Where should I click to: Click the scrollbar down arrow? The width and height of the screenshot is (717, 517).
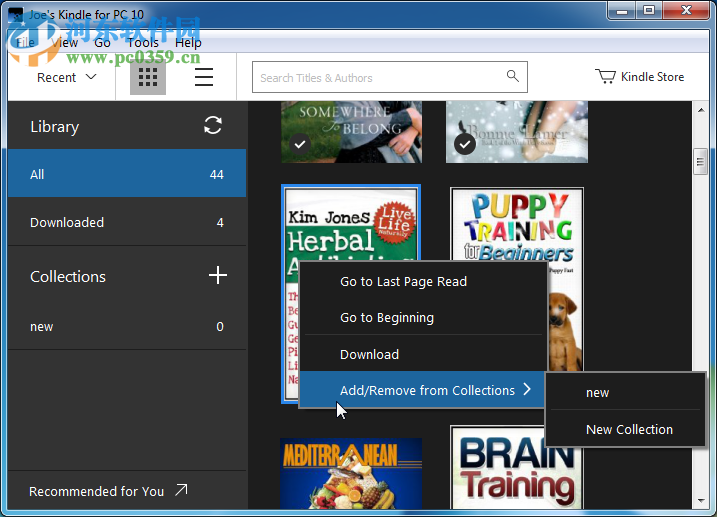pyautogui.click(x=701, y=501)
